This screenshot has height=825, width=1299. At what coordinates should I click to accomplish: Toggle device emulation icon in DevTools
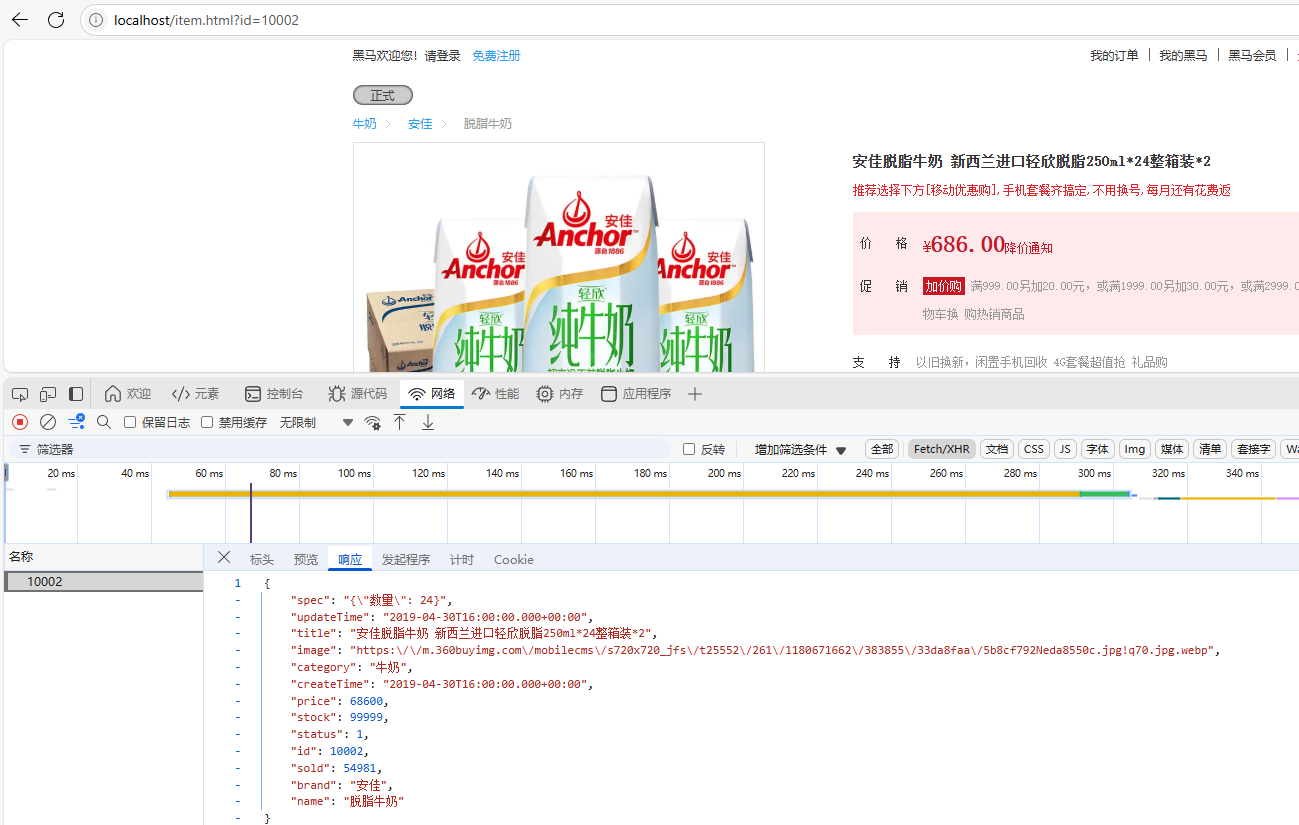click(48, 394)
